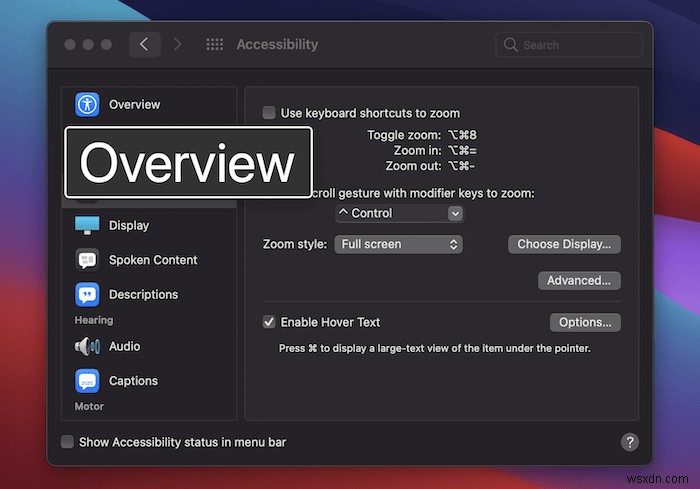Screen dimensions: 700x489
Task: Open the Control modifier key dropdown
Action: click(x=399, y=213)
